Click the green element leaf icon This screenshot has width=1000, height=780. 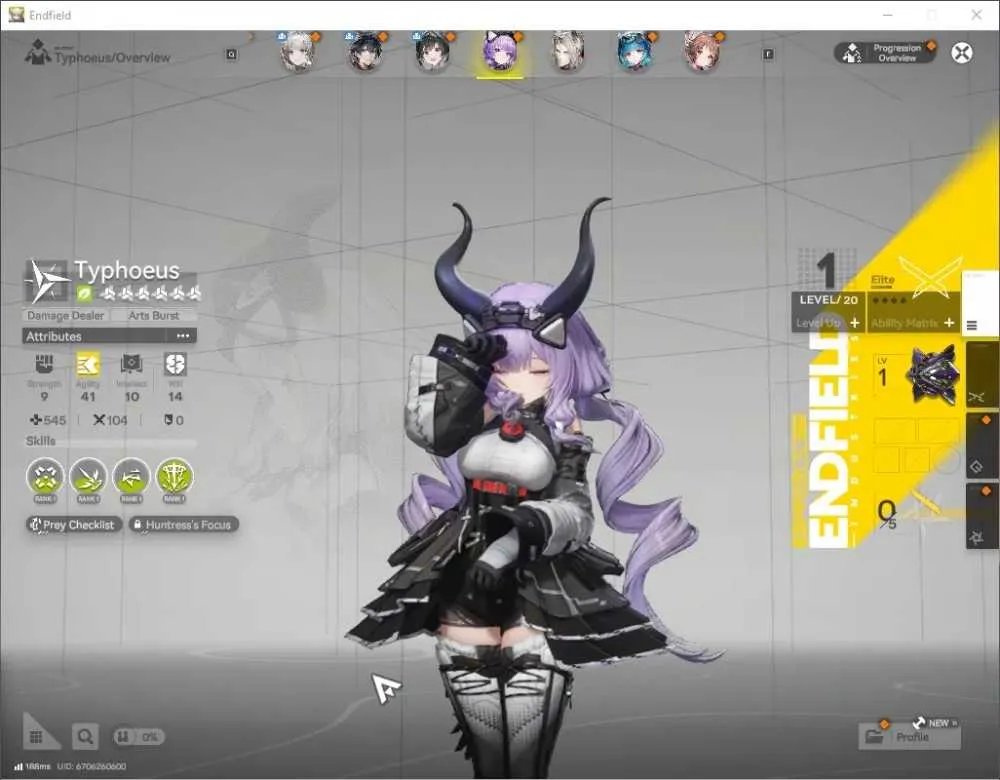[x=84, y=294]
